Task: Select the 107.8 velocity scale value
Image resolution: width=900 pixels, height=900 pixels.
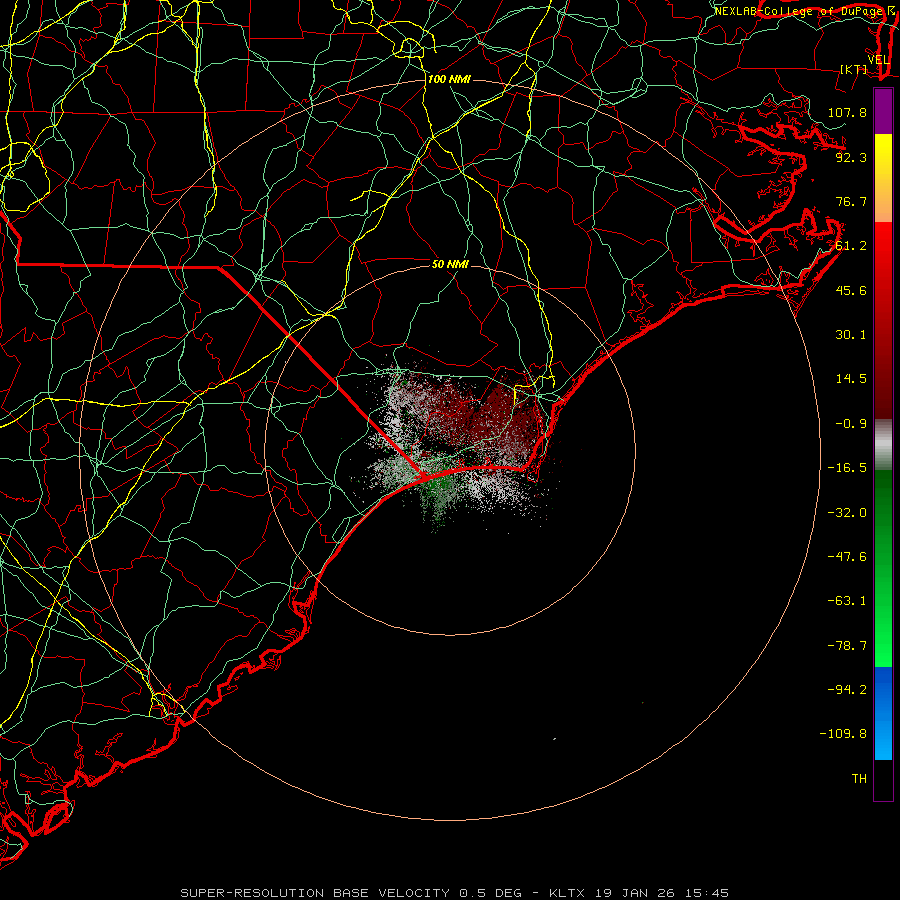Action: (x=847, y=112)
